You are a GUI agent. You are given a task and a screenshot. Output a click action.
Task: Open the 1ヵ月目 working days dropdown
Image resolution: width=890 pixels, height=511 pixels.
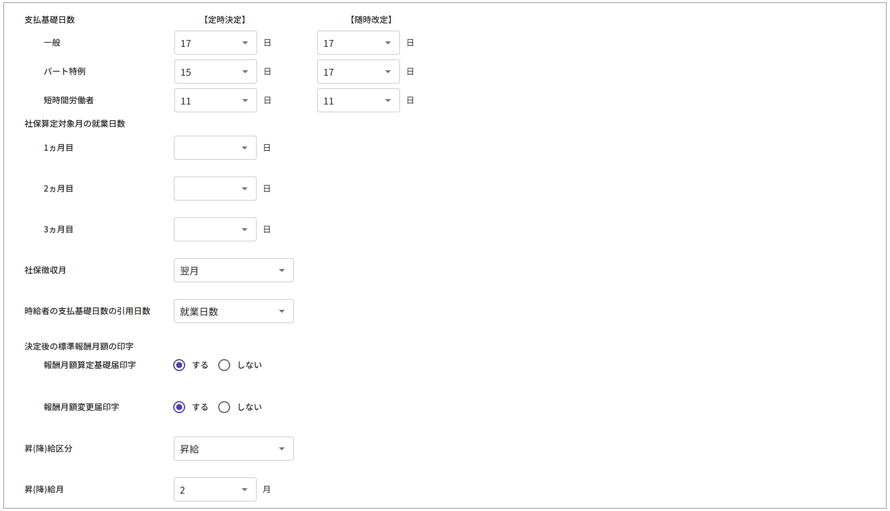[x=215, y=148]
